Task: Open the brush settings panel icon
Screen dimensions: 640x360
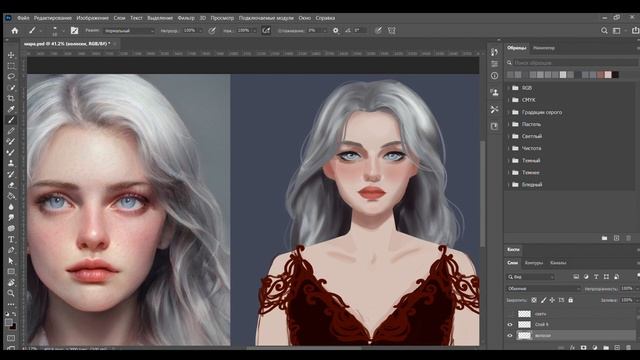Action: 74,31
